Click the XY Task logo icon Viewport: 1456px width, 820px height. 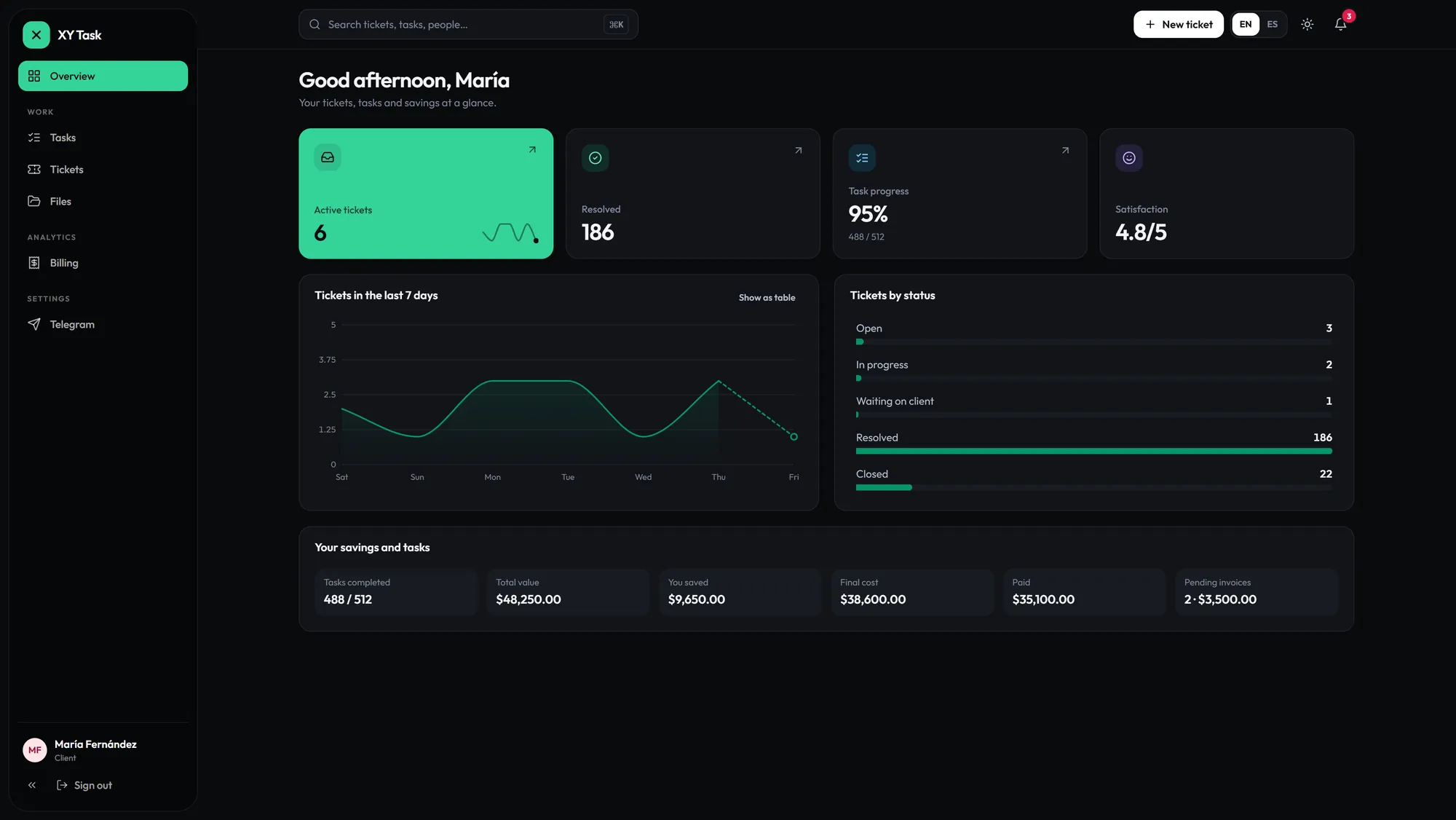point(36,35)
